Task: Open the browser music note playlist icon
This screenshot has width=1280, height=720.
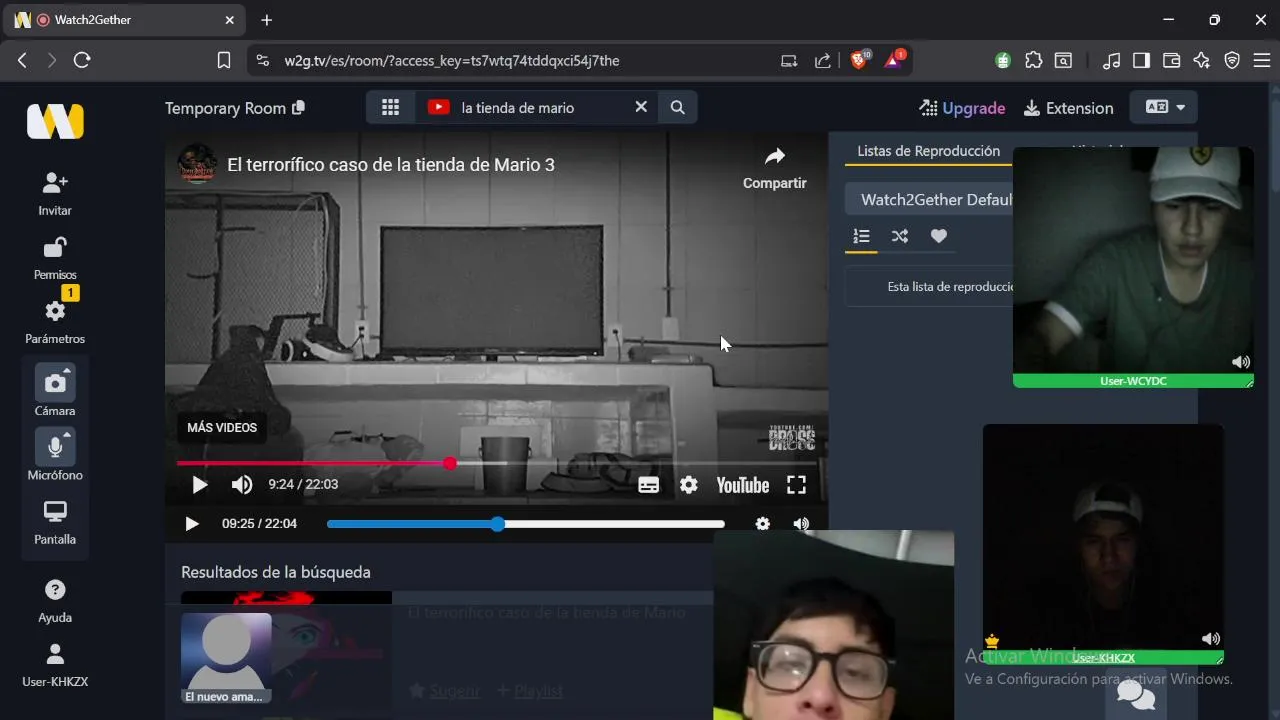Action: tap(1111, 61)
